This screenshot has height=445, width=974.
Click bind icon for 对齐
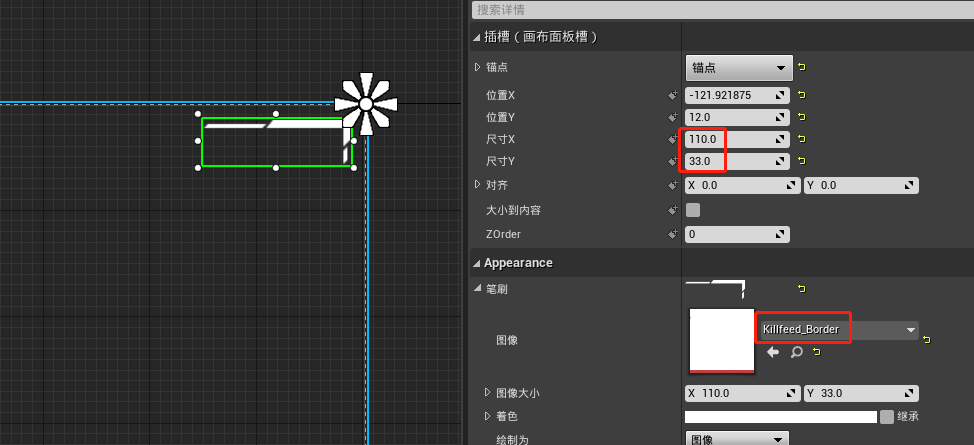(672, 185)
